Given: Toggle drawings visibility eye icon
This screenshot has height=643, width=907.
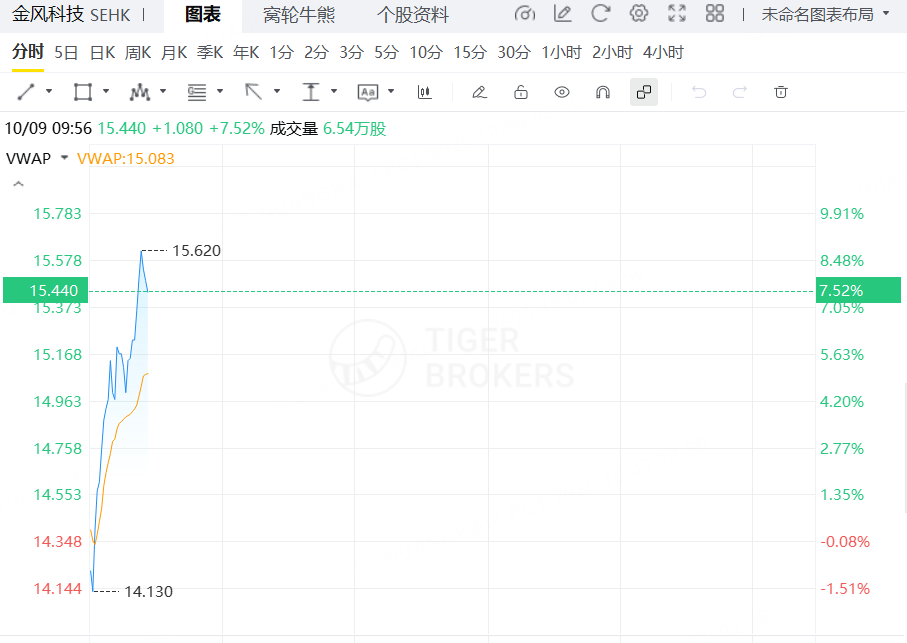Looking at the screenshot, I should coord(562,92).
